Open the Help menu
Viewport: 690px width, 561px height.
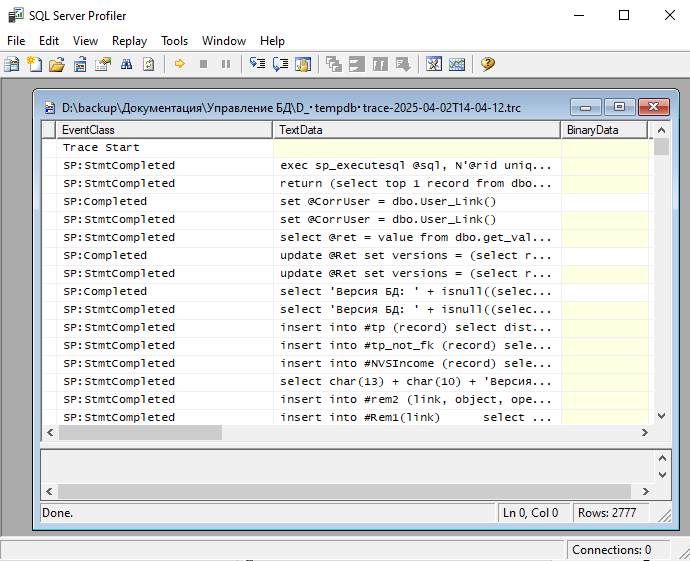tap(272, 41)
